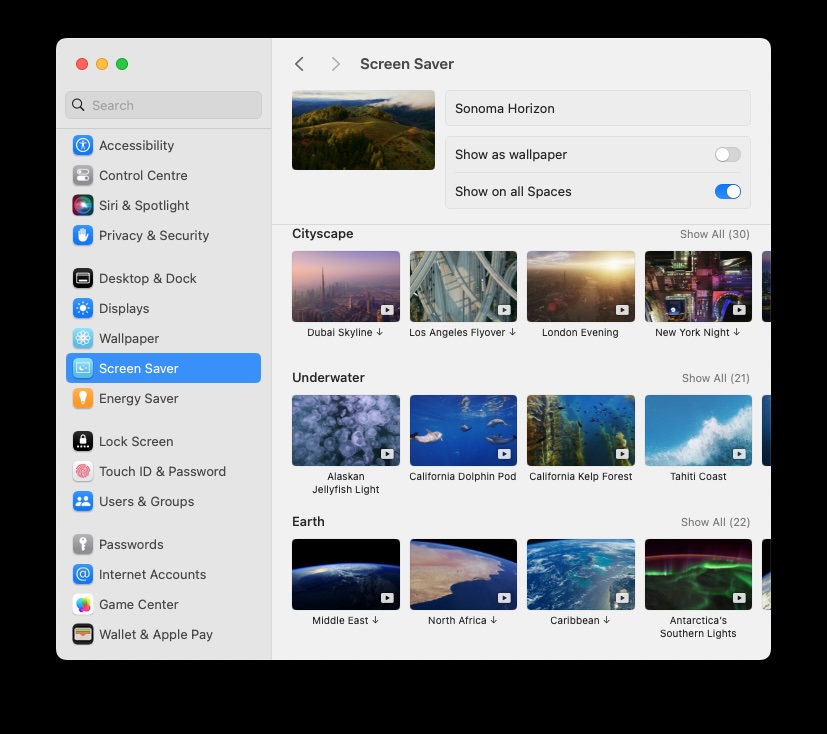827x734 pixels.
Task: Click the Wallet & Apple Pay icon
Action: point(83,634)
